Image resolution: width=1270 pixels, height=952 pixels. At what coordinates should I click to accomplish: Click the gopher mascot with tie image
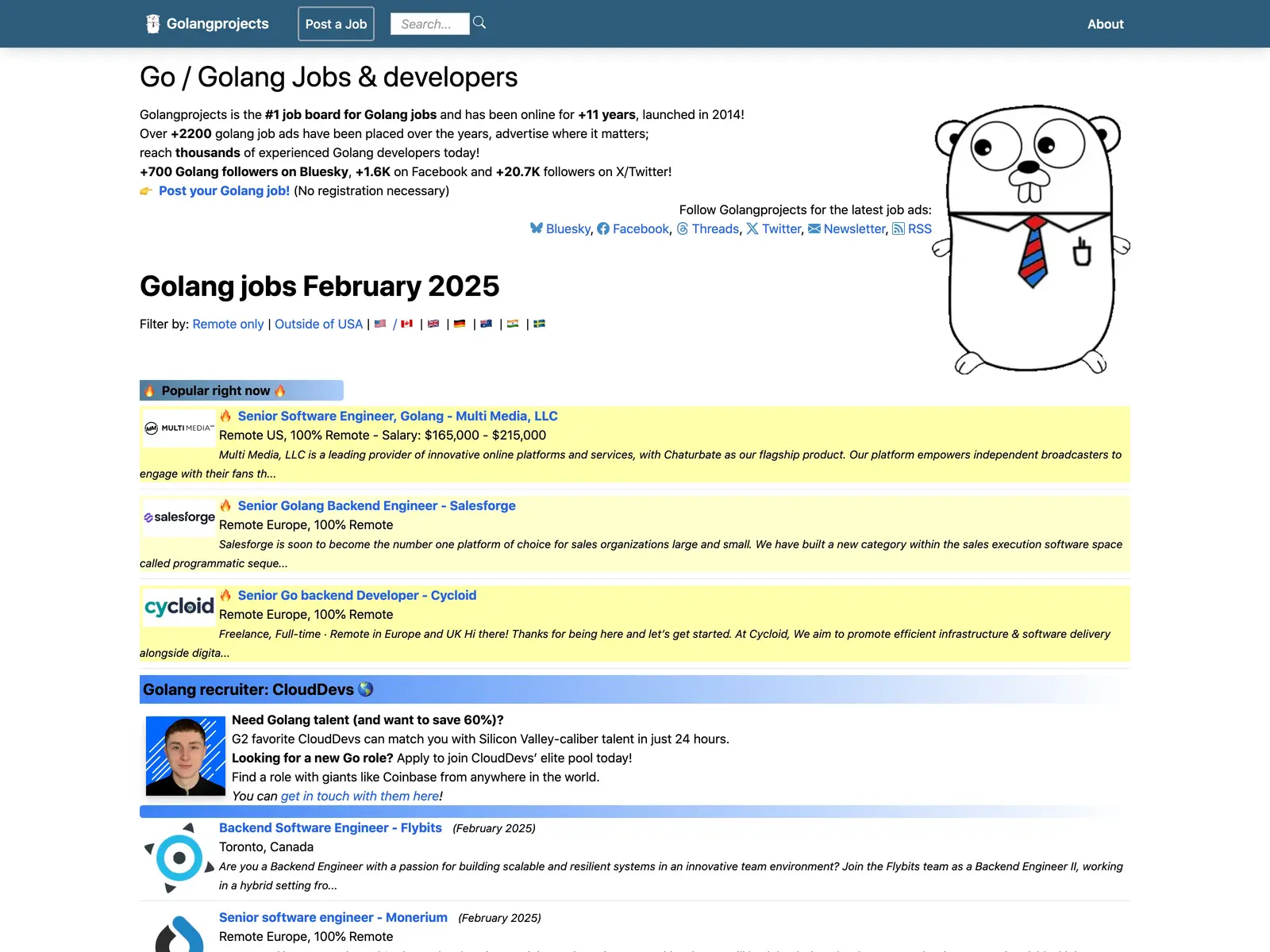click(x=1031, y=239)
